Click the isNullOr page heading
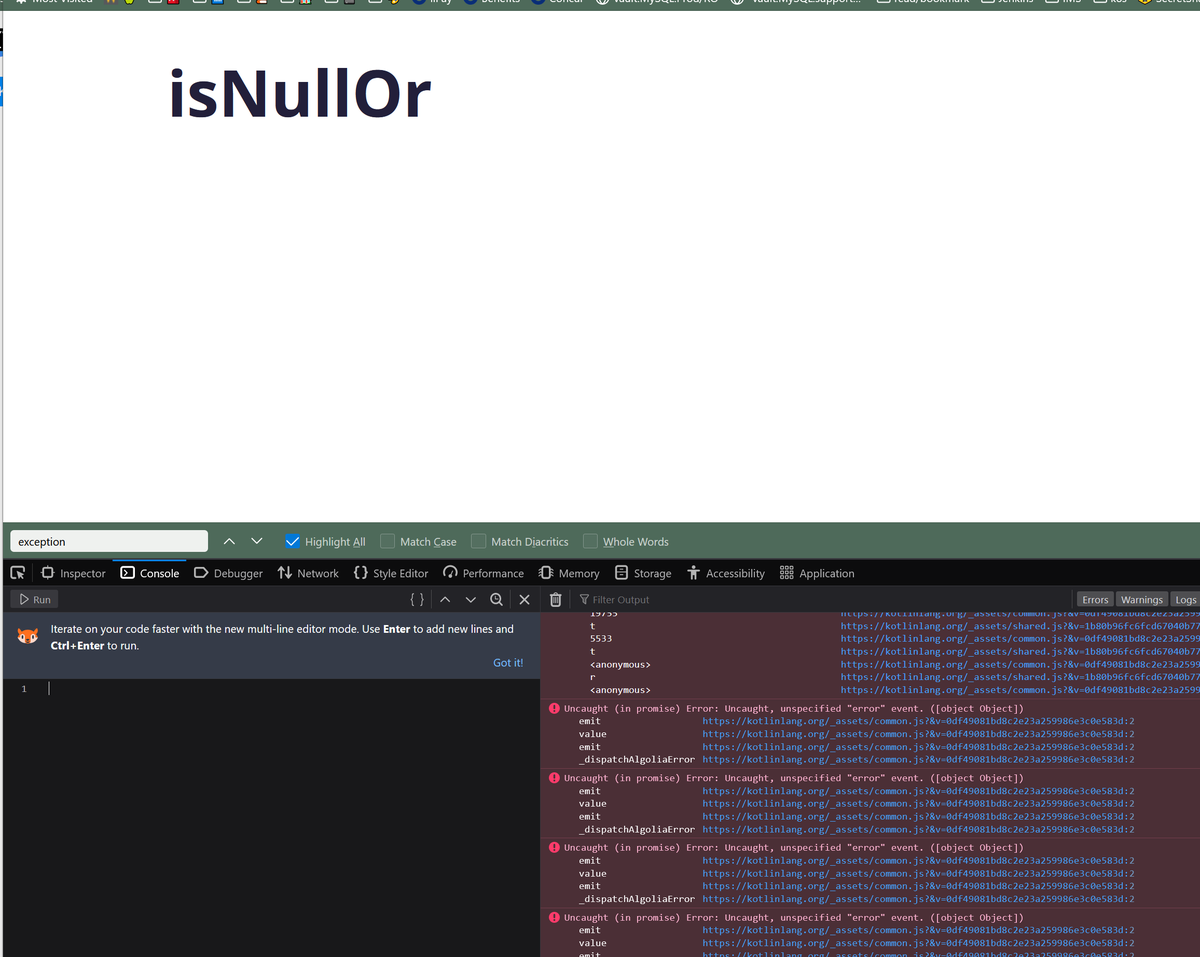This screenshot has height=957, width=1200. pos(300,95)
